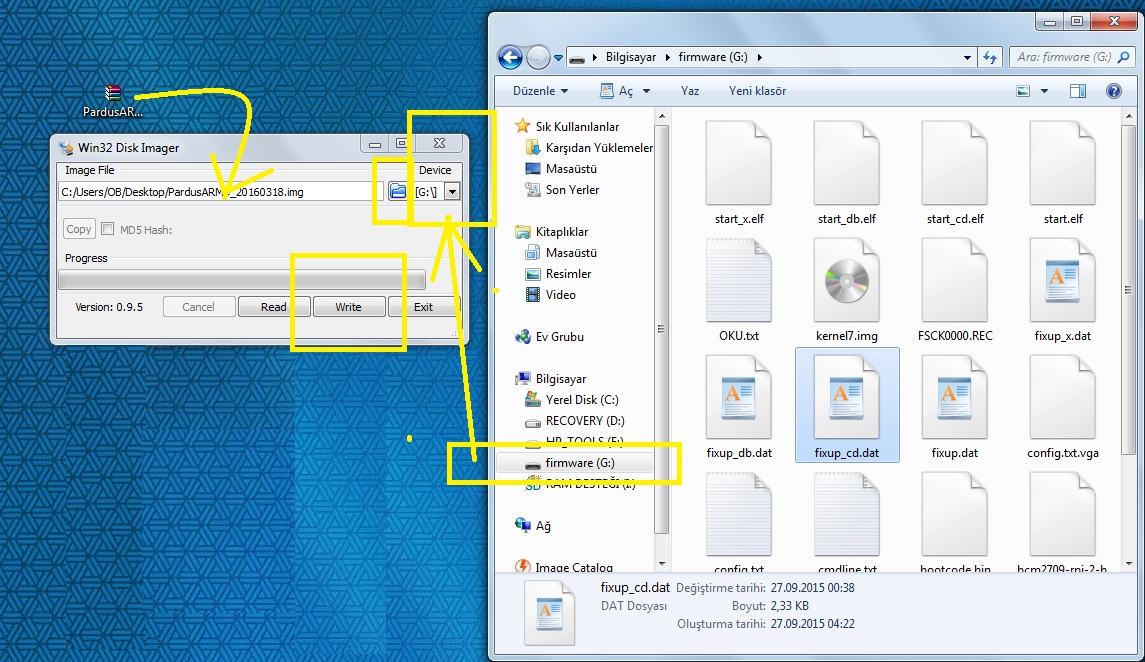The width and height of the screenshot is (1145, 662).
Task: Go back in Explorer window
Action: click(x=510, y=57)
